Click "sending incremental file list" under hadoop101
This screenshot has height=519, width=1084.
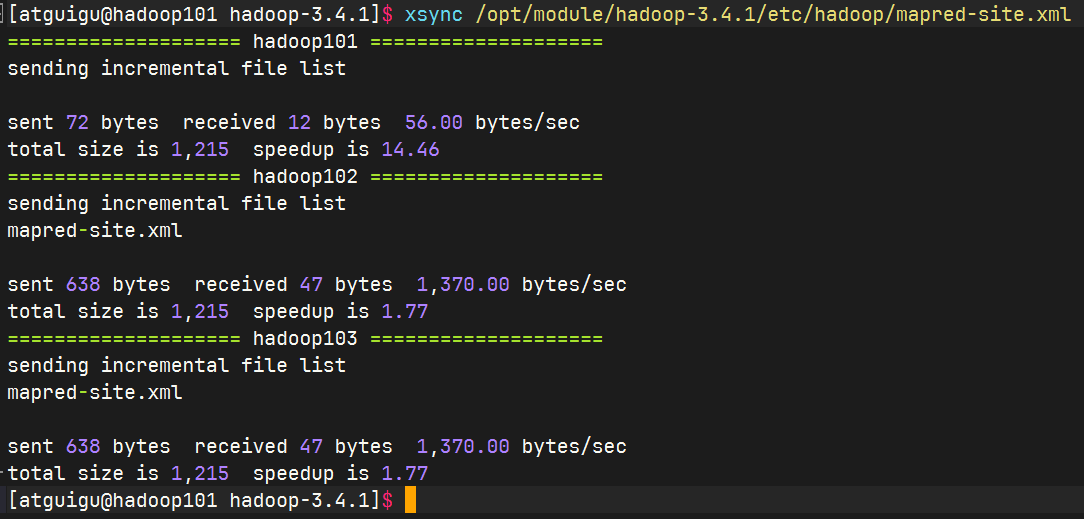click(x=176, y=69)
